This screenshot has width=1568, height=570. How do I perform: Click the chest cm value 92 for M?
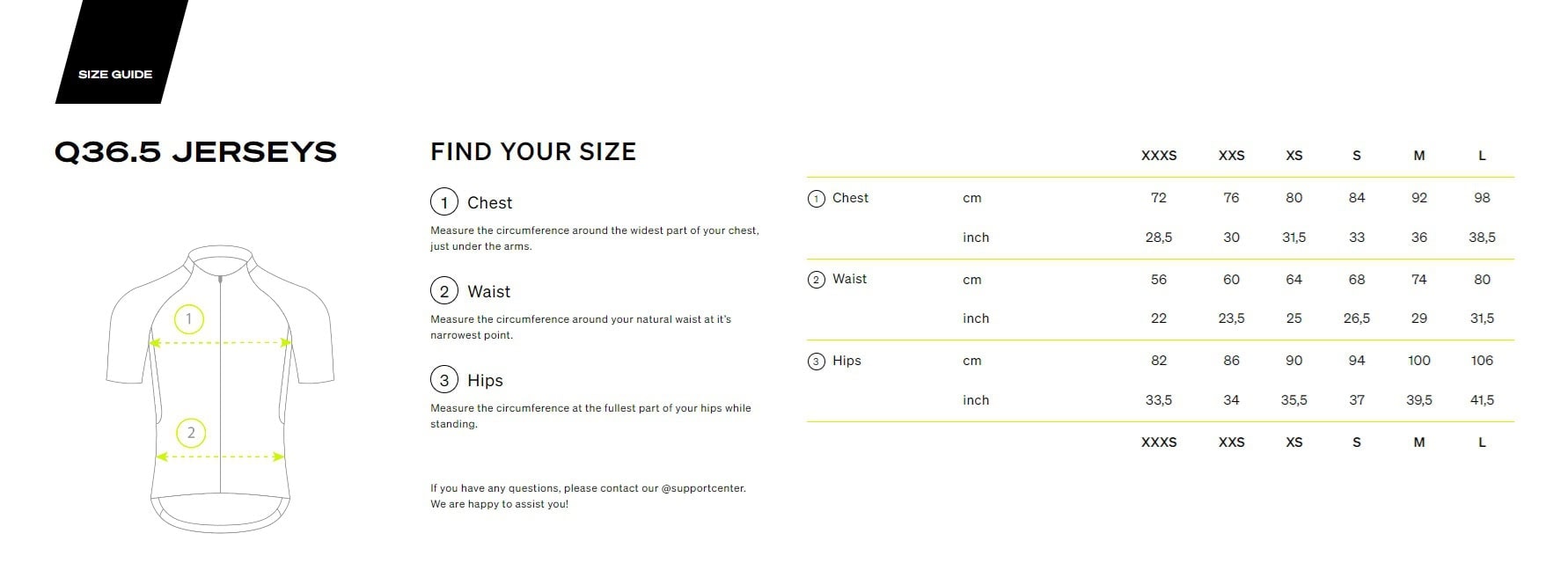pos(1418,198)
